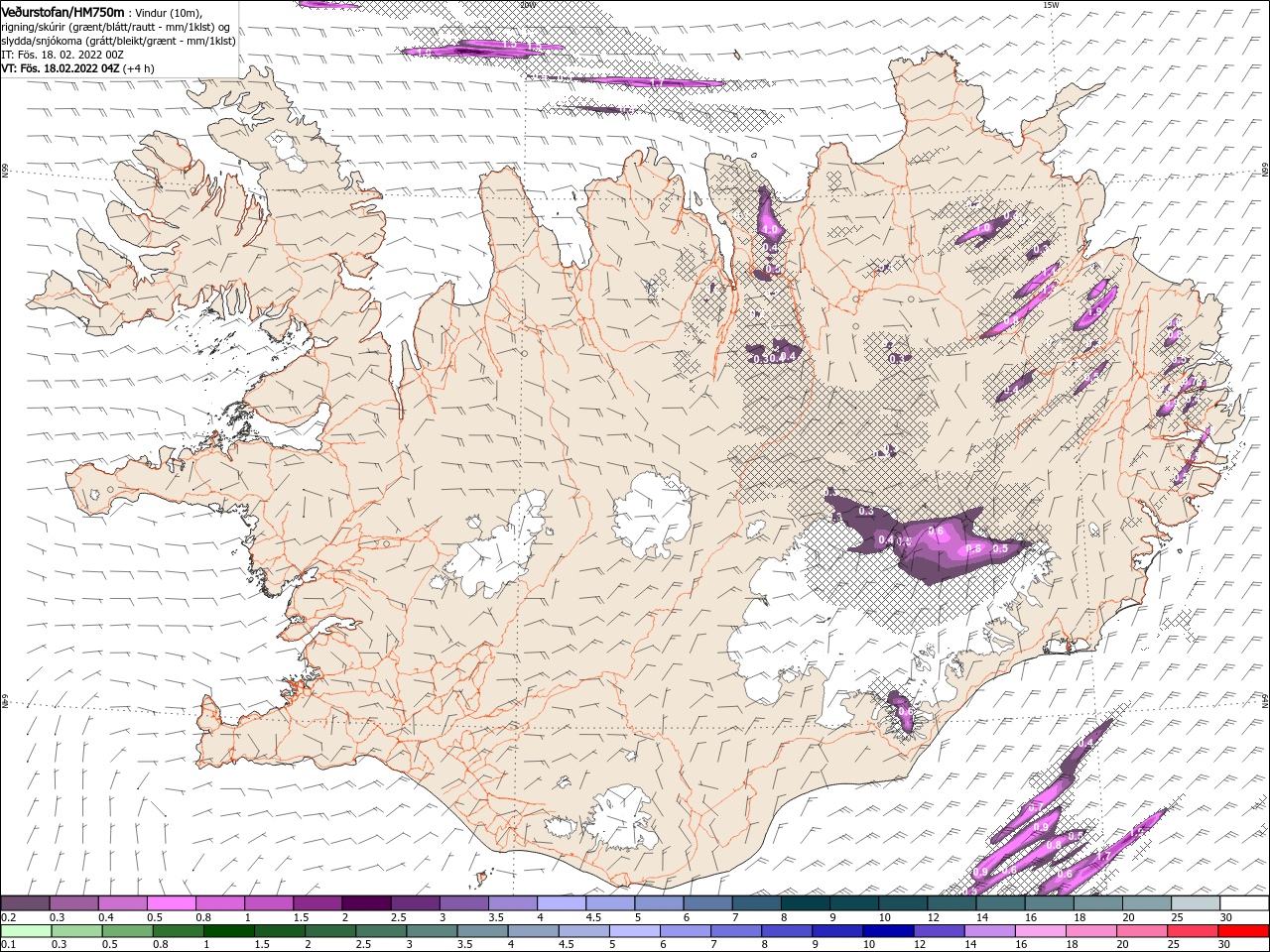Select the snow legend swatch starting at 20
Viewport: 1270px width, 952px height.
1146,903
